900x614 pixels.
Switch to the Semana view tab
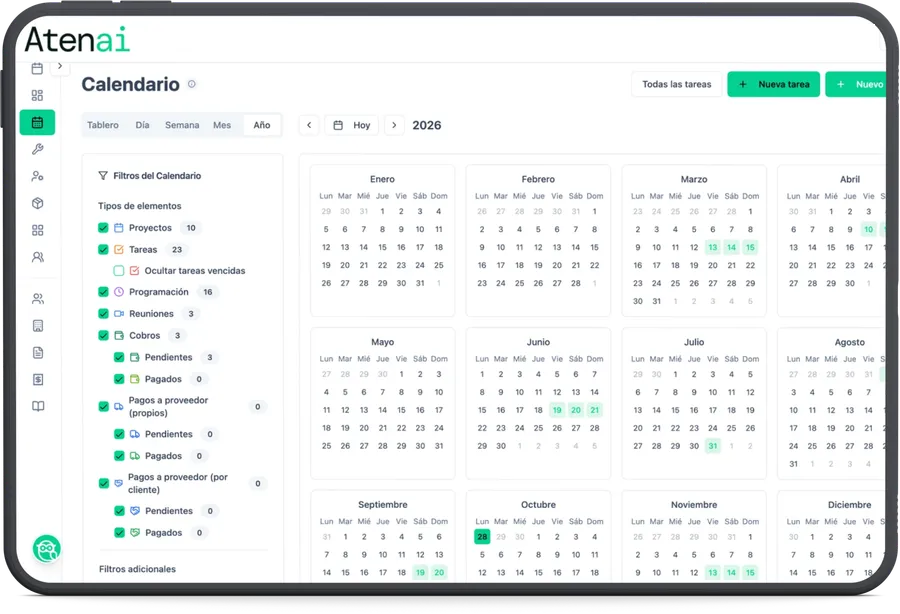point(182,125)
